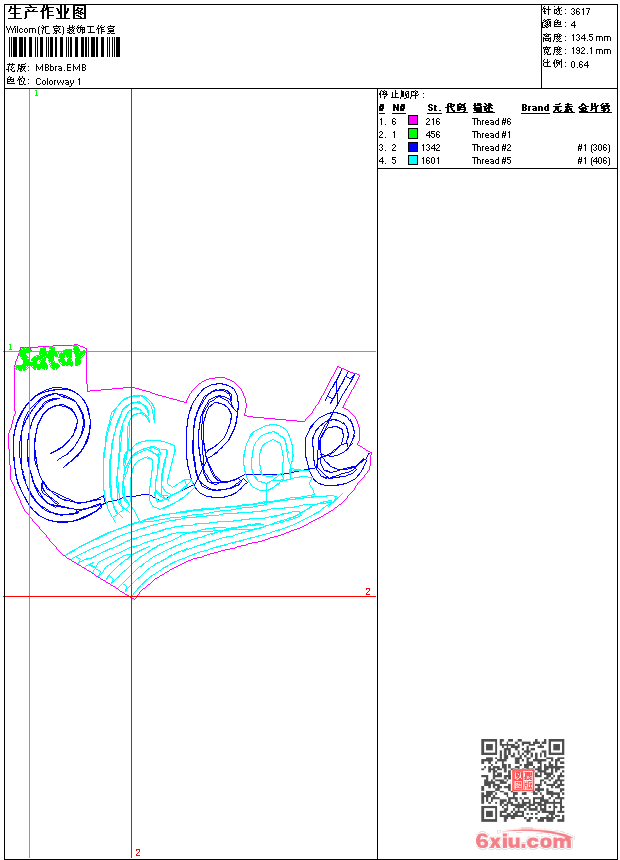Click the magenta swatch for Thread #6
620x860 pixels.
pyautogui.click(x=413, y=121)
